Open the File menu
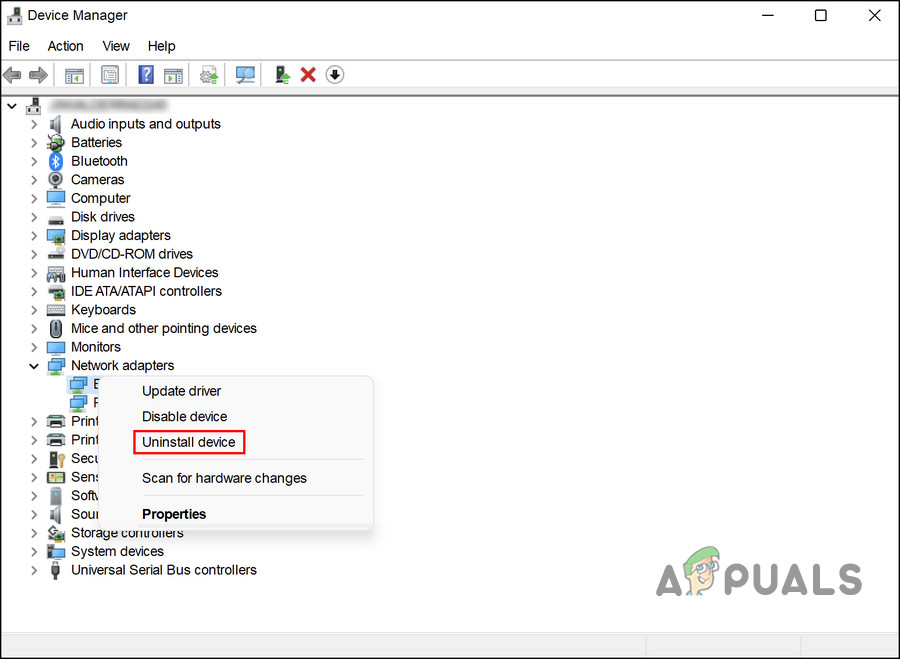 [19, 46]
